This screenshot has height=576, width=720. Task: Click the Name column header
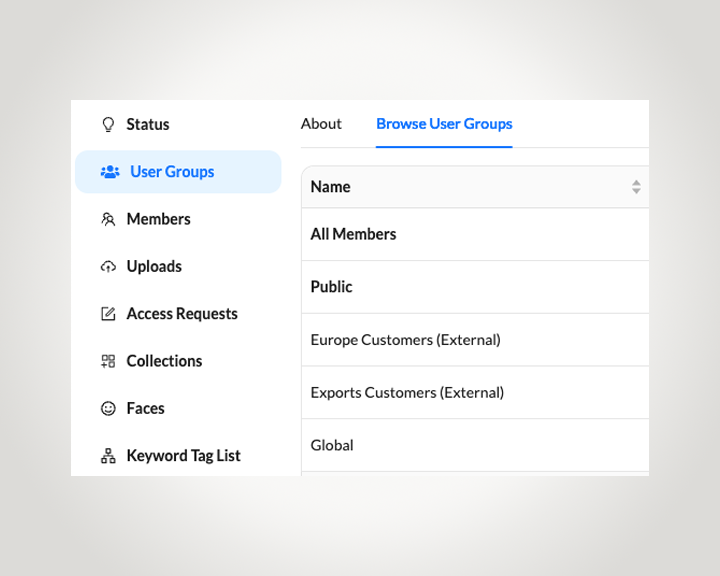tap(475, 187)
